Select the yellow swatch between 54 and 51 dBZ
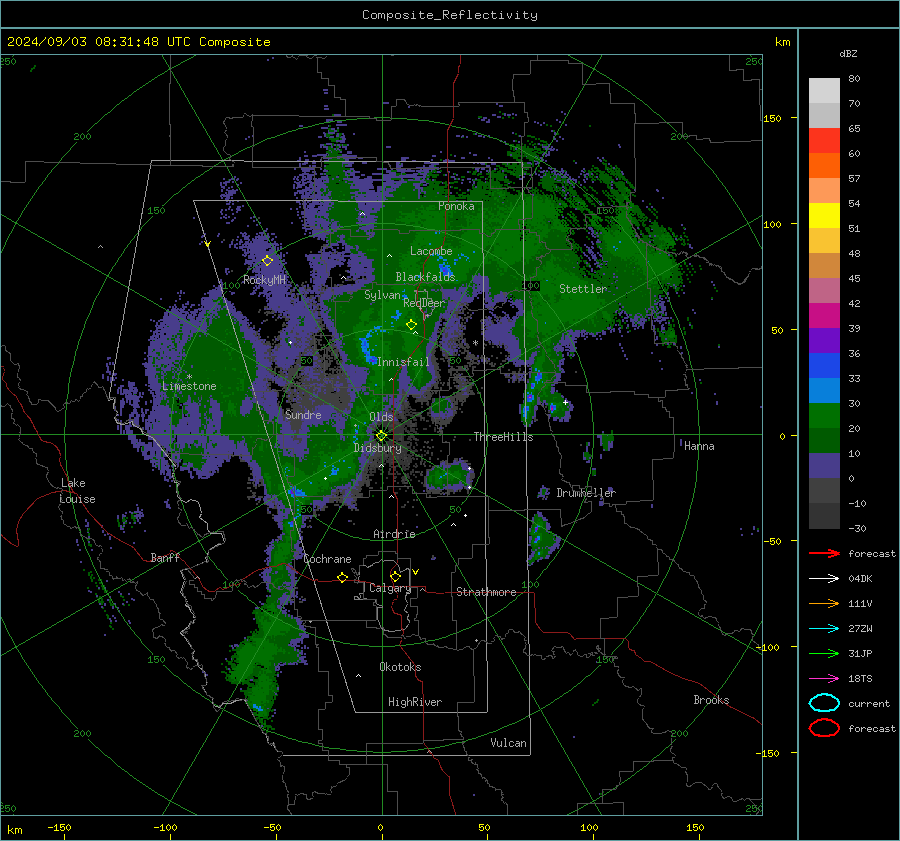 pyautogui.click(x=824, y=216)
